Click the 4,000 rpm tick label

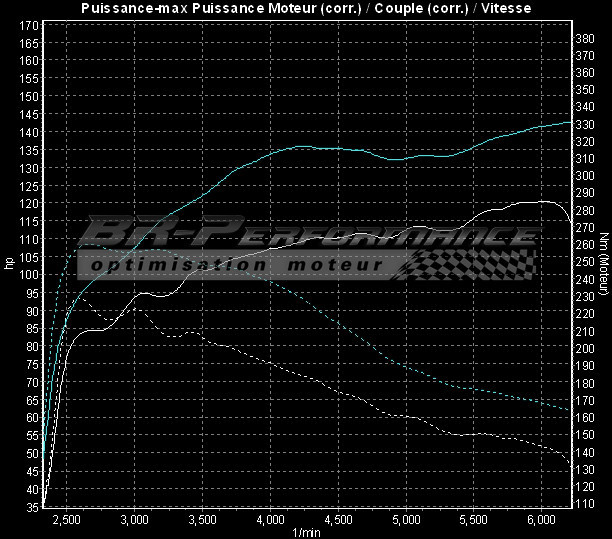[270, 520]
